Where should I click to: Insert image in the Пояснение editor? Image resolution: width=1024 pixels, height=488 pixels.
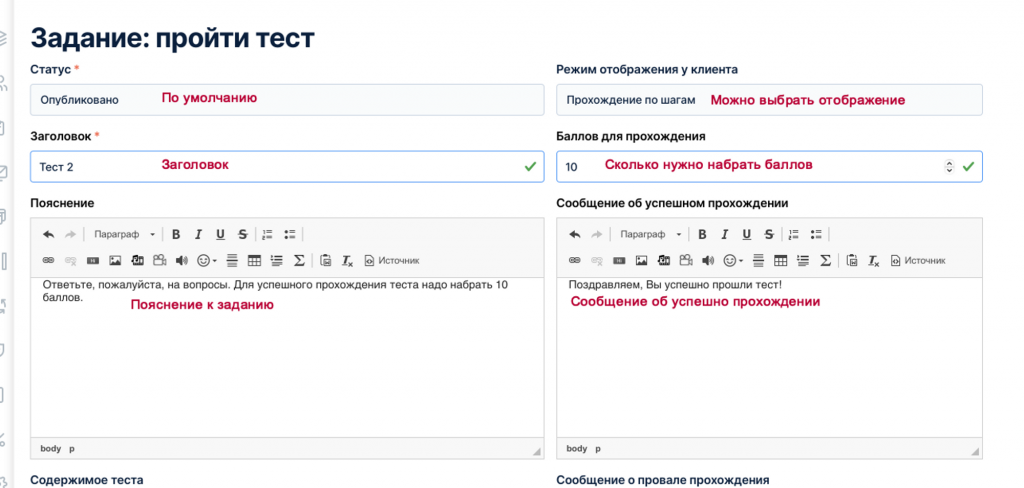click(x=115, y=261)
